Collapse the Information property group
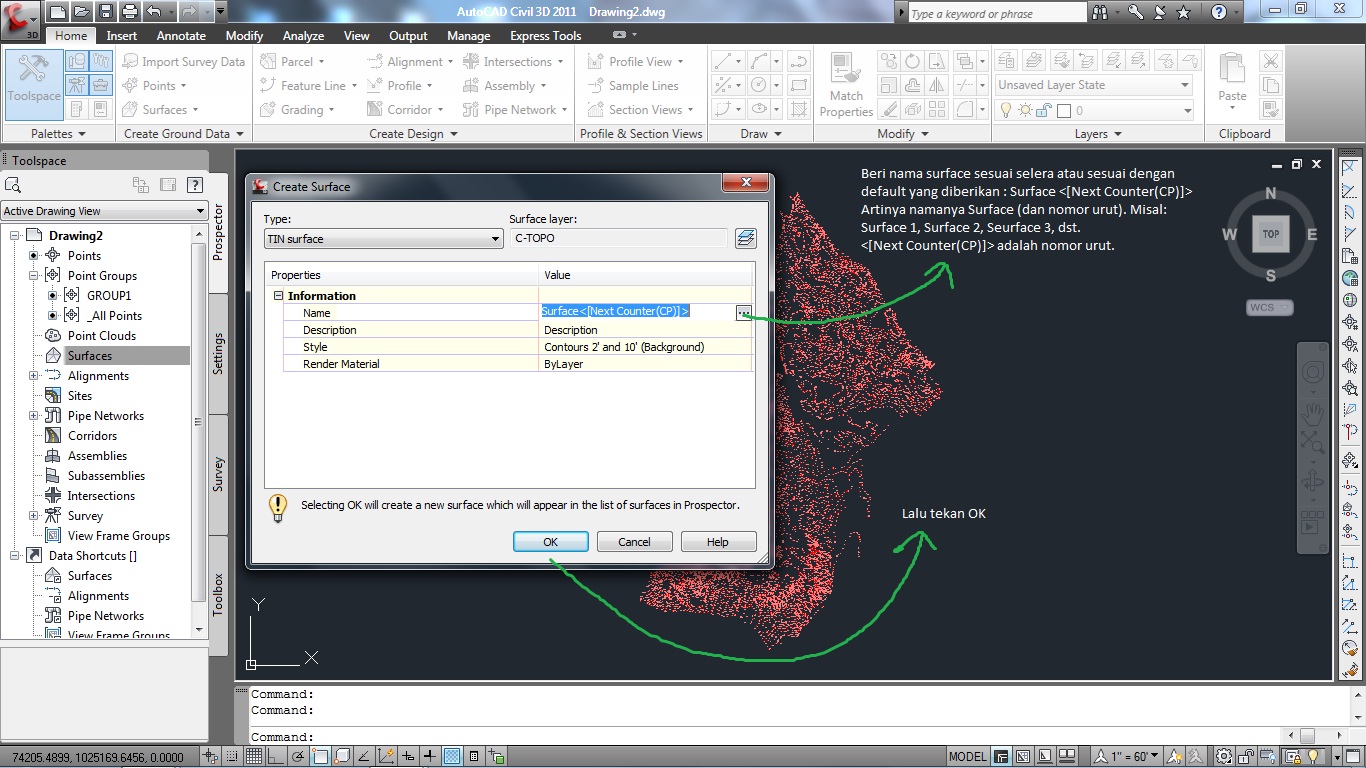This screenshot has height=768, width=1366. pyautogui.click(x=278, y=296)
